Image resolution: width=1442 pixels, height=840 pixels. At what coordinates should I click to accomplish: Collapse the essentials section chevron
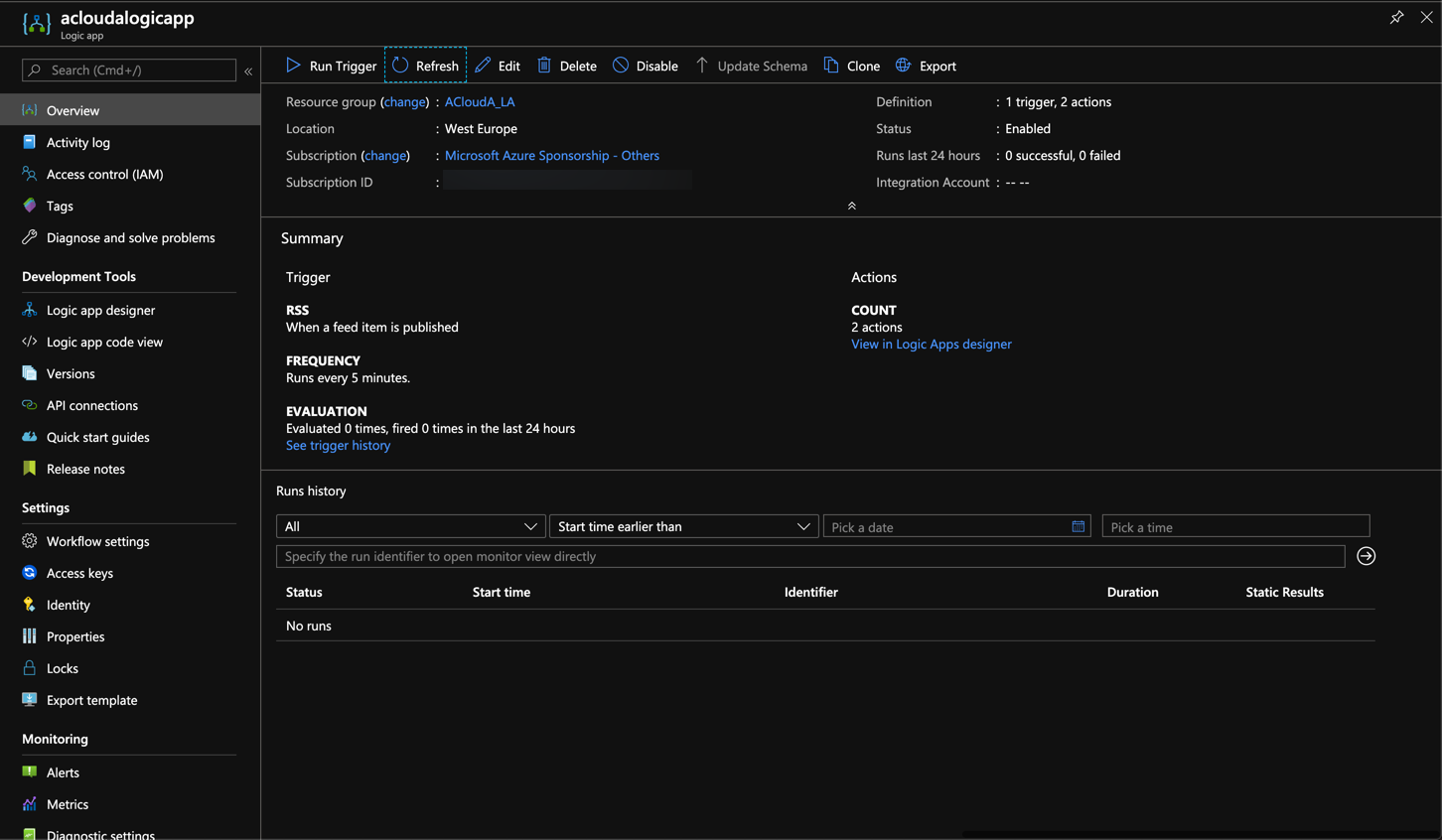(851, 206)
